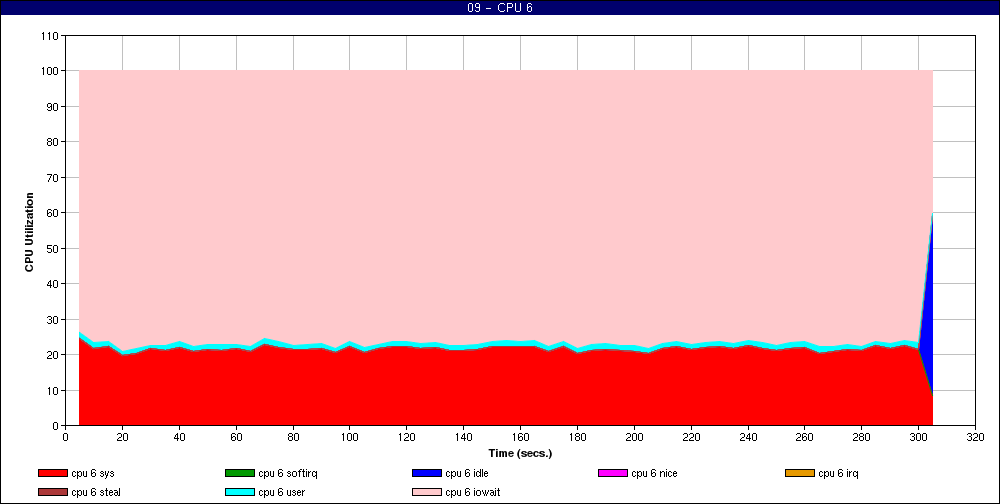Click the cyan cpu 6 user legend swatch
This screenshot has width=1000, height=504.
tap(239, 493)
